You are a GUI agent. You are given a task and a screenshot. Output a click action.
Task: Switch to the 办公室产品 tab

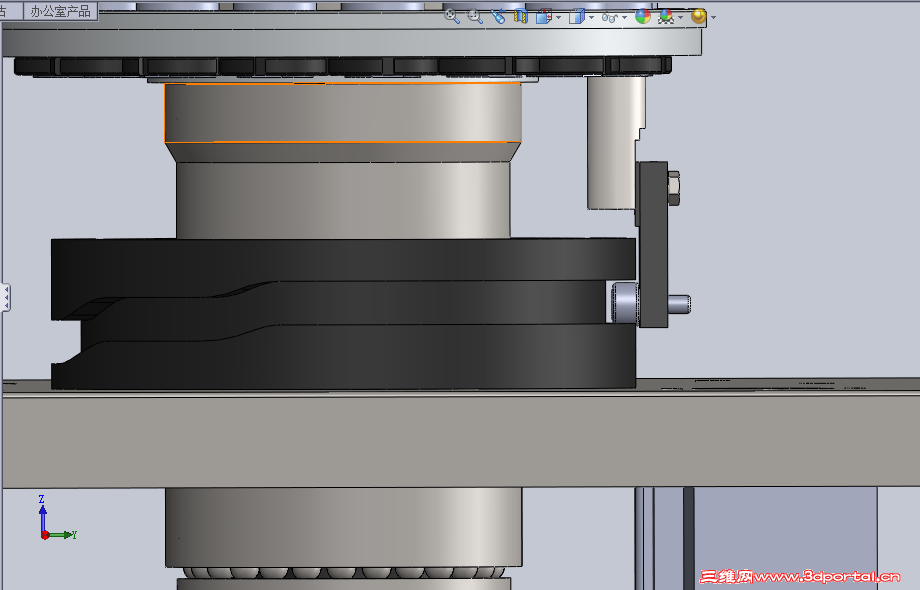pyautogui.click(x=60, y=11)
